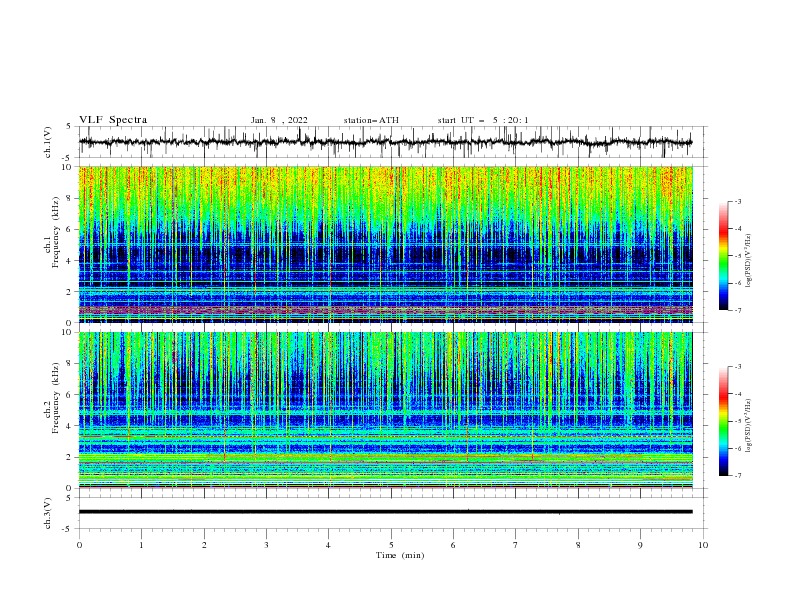The image size is (792, 612).
Task: Click the ch.2 spectrogram color bar
Action: pos(723,421)
